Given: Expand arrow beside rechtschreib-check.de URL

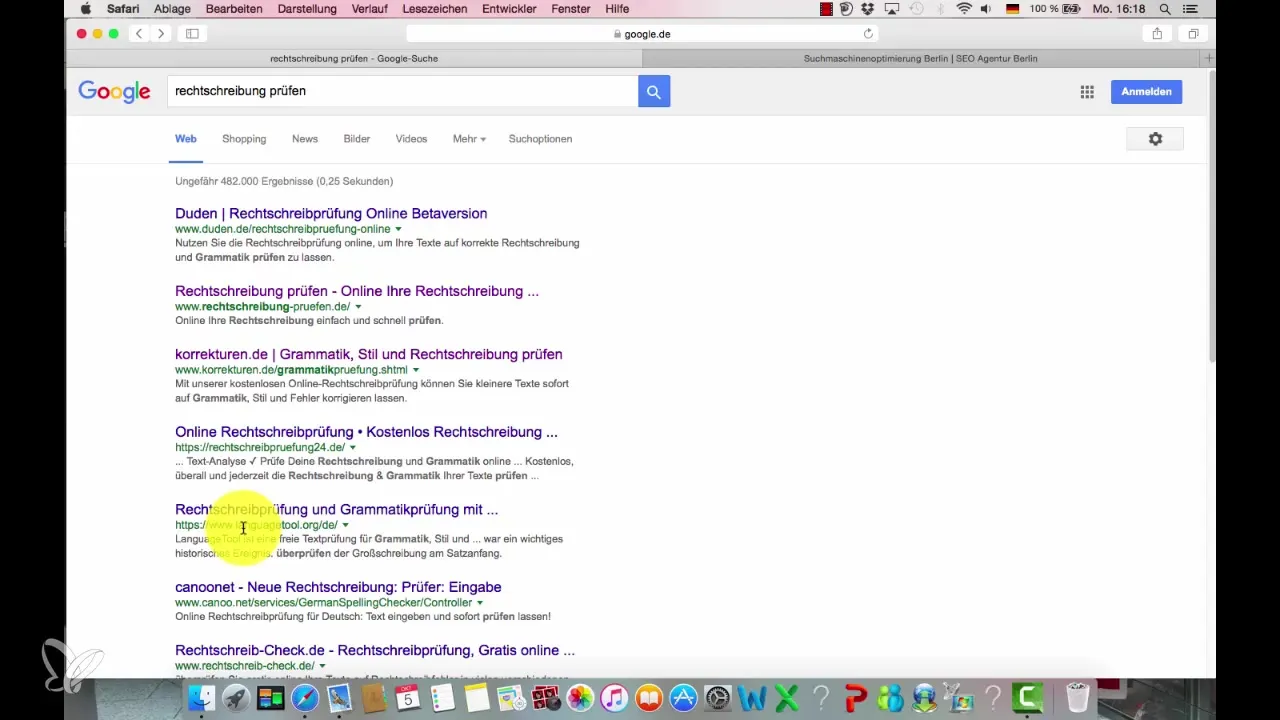Looking at the screenshot, I should (323, 666).
